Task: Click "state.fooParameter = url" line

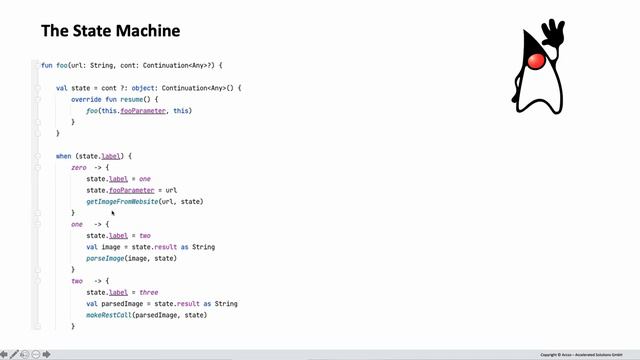Action: pos(131,190)
